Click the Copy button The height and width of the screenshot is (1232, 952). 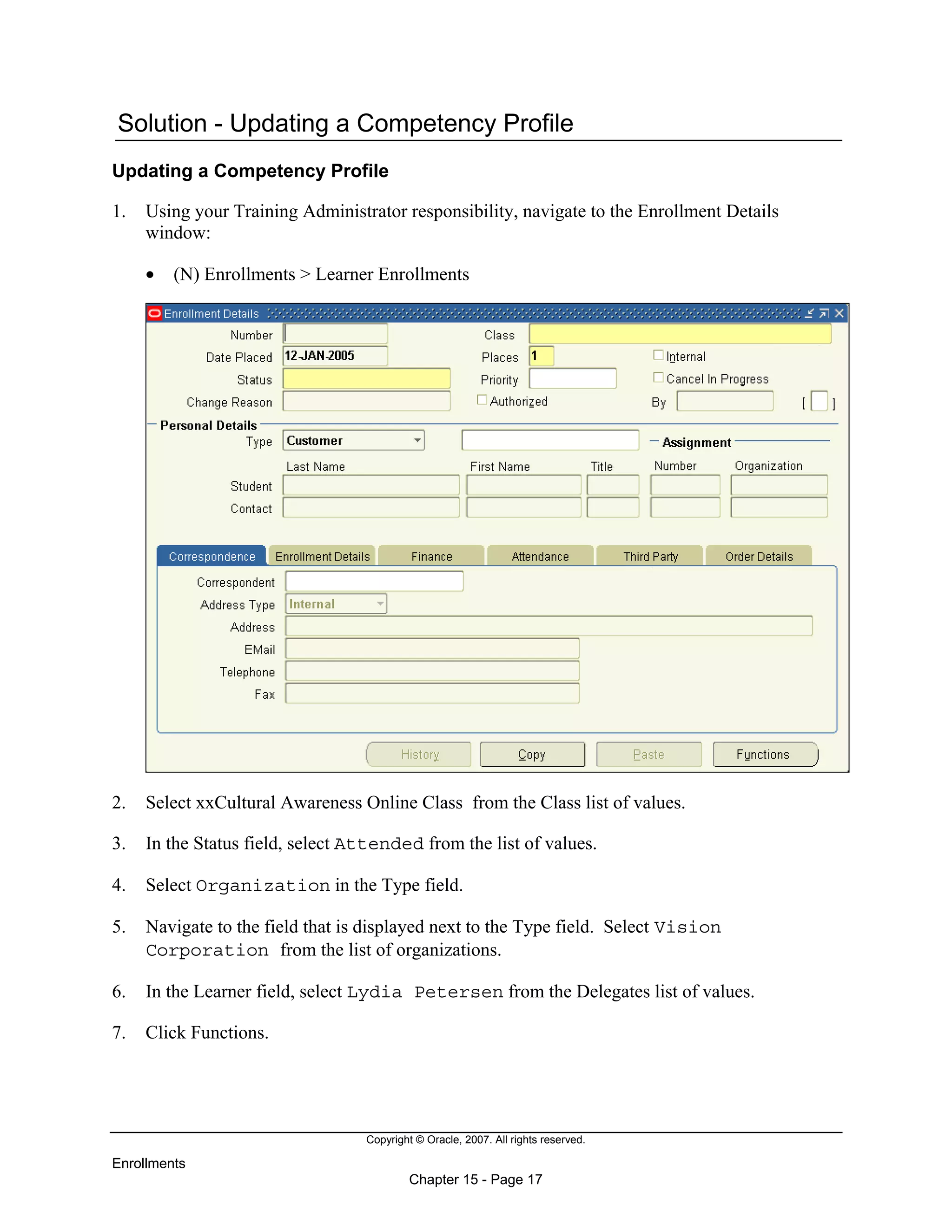pos(532,755)
